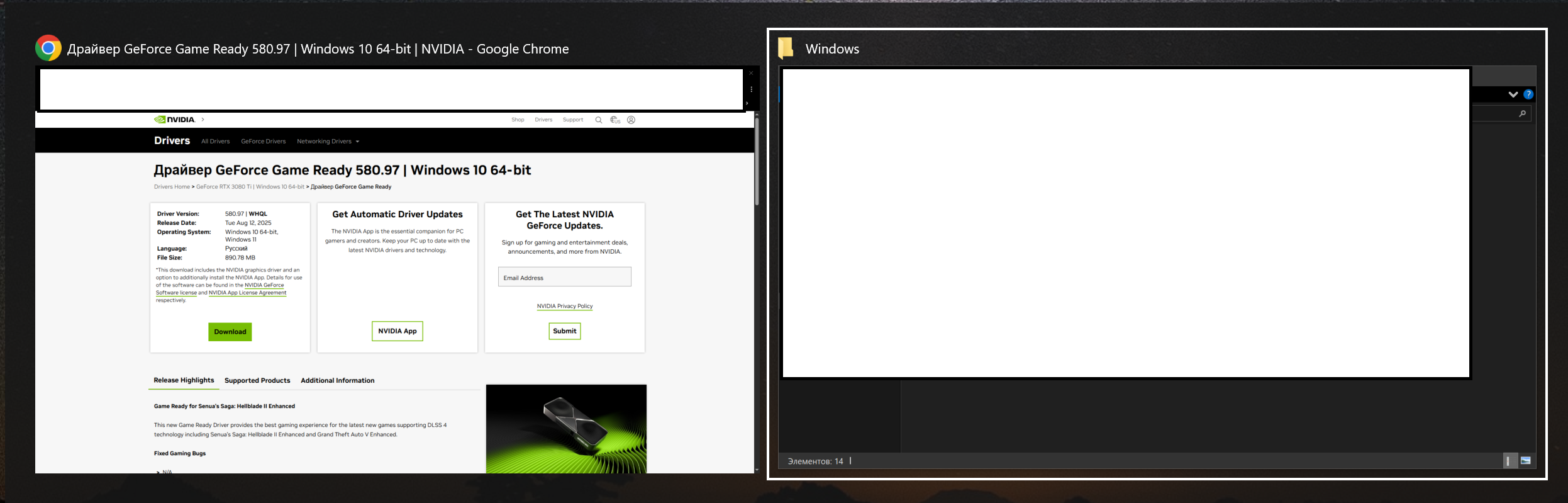Go to All Drivers section
The image size is (1568, 503).
point(216,141)
